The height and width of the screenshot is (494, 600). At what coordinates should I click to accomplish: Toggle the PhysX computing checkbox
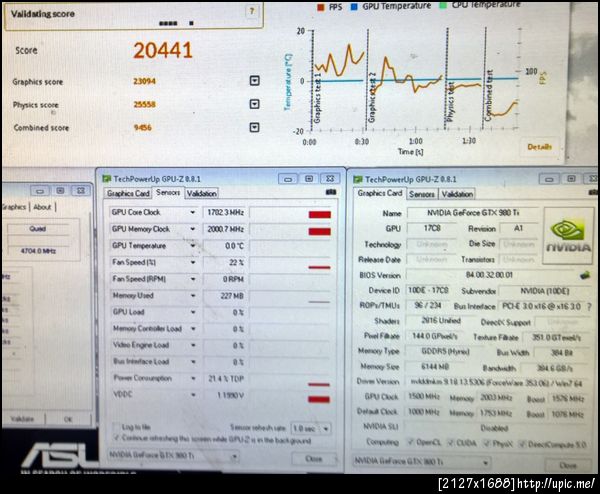coord(487,443)
